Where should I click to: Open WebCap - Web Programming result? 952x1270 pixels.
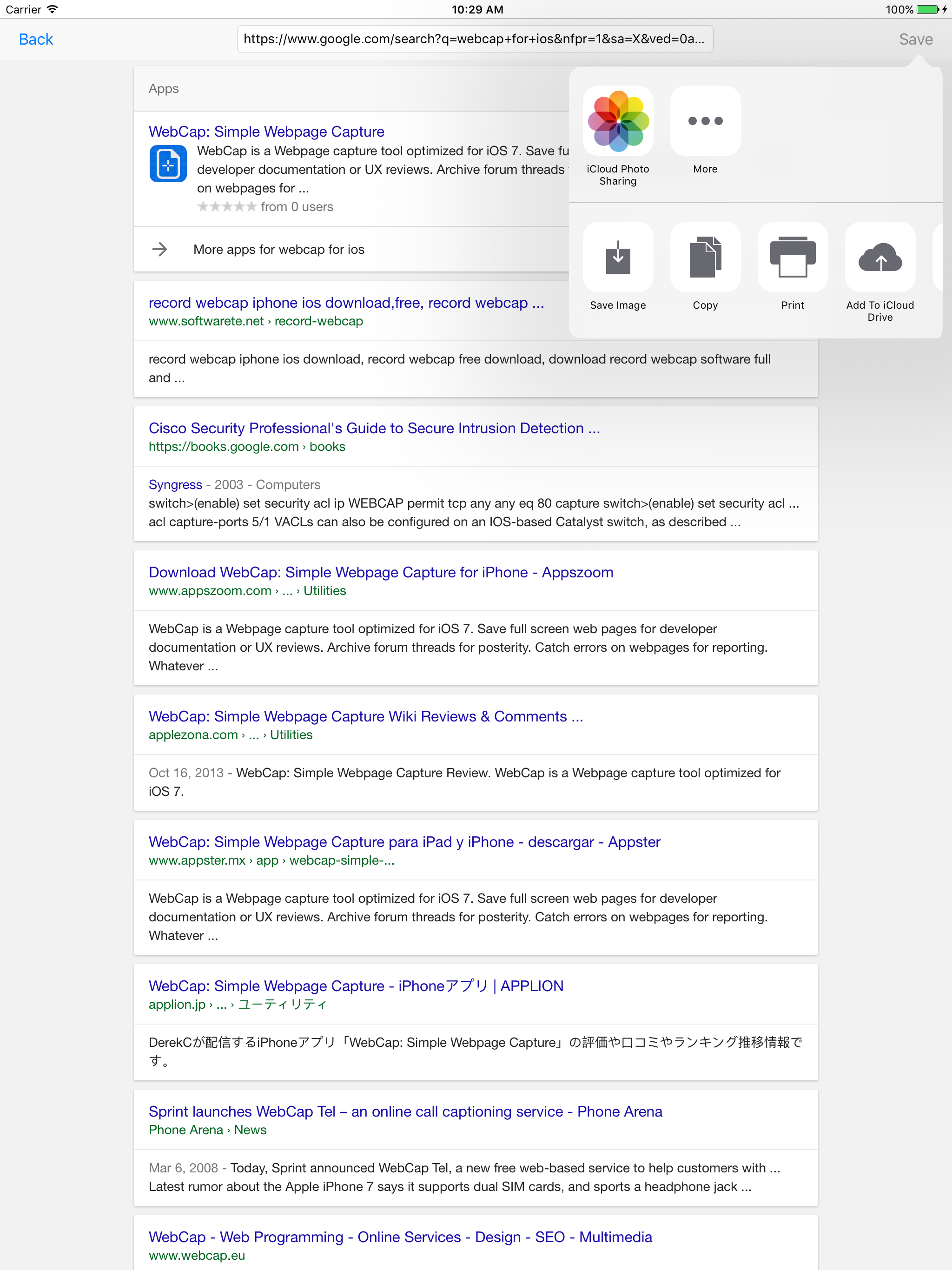coord(400,1237)
